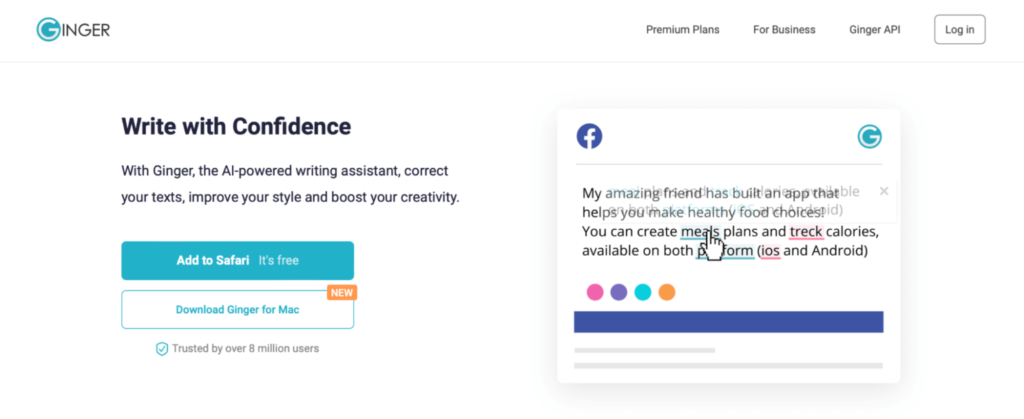Image resolution: width=1024 pixels, height=419 pixels.
Task: Click the shield checkmark trust icon
Action: pyautogui.click(x=161, y=349)
